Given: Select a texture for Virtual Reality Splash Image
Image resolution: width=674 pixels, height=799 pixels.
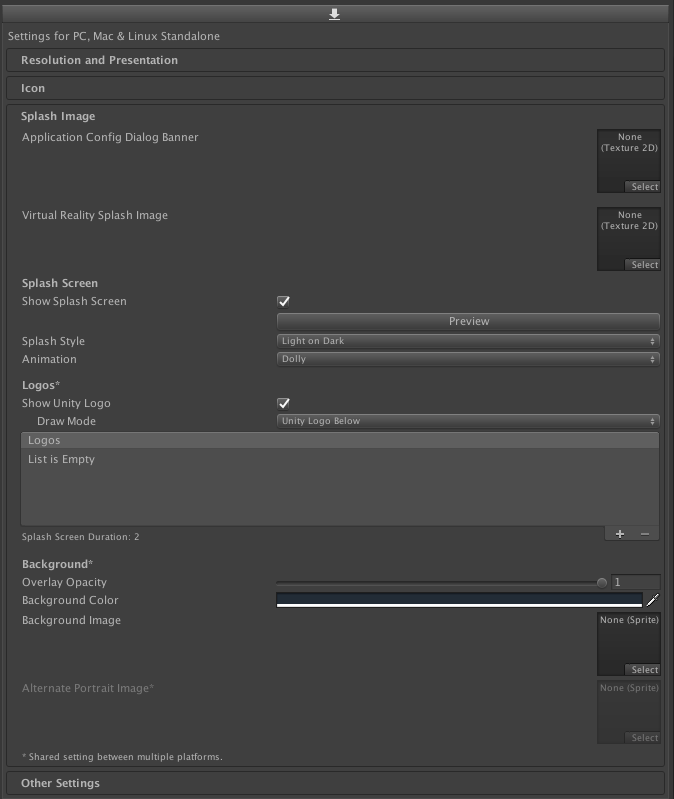Looking at the screenshot, I should pos(643,265).
